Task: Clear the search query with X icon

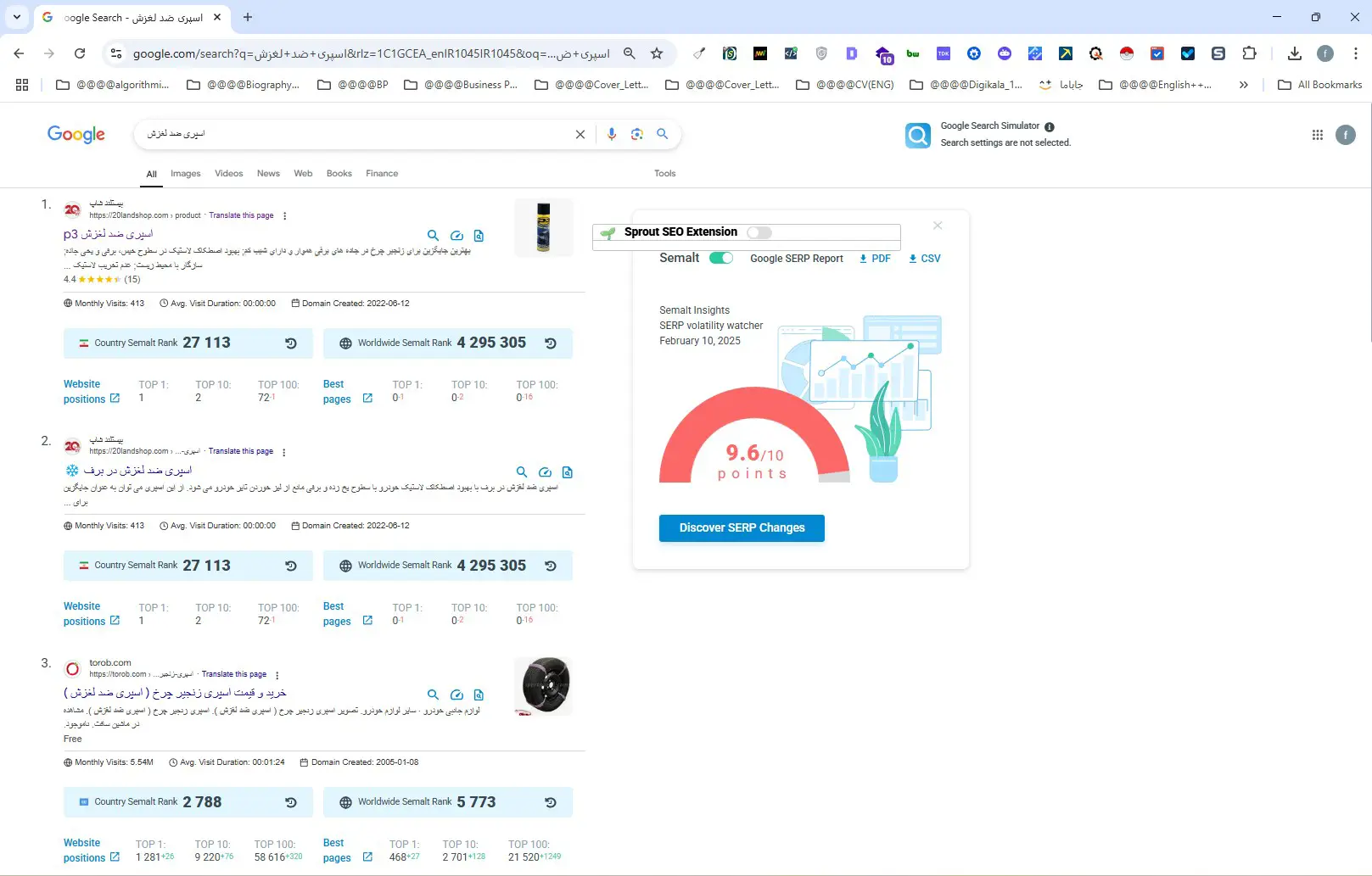Action: tap(580, 134)
